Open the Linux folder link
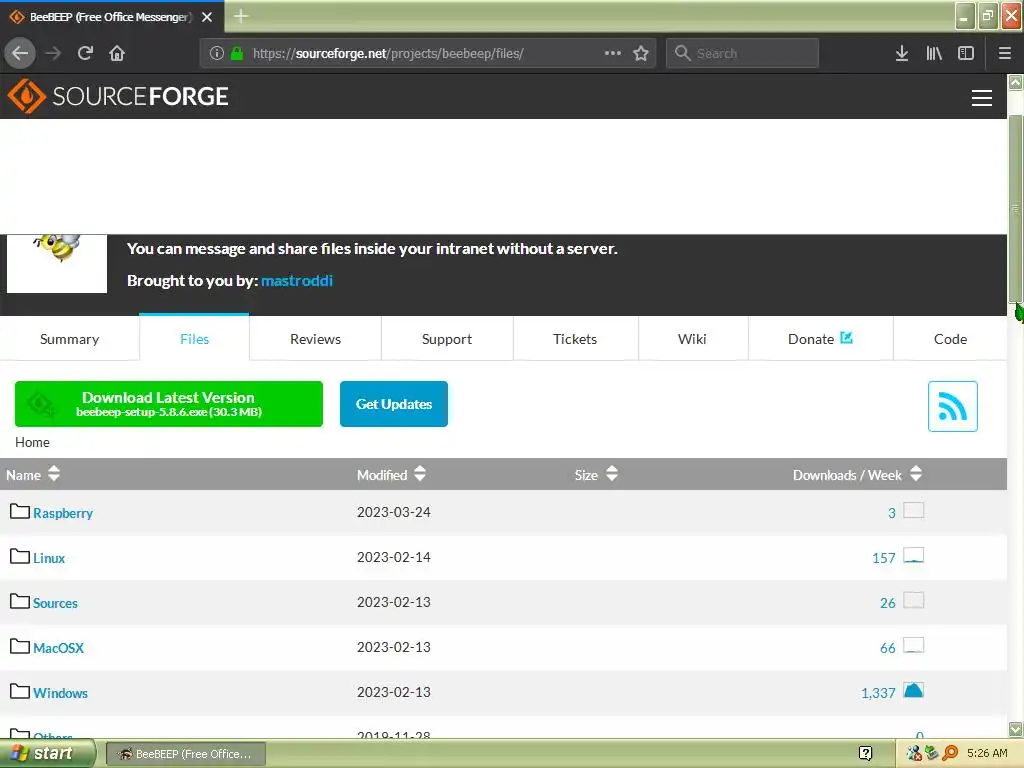The image size is (1024, 768). (x=49, y=558)
